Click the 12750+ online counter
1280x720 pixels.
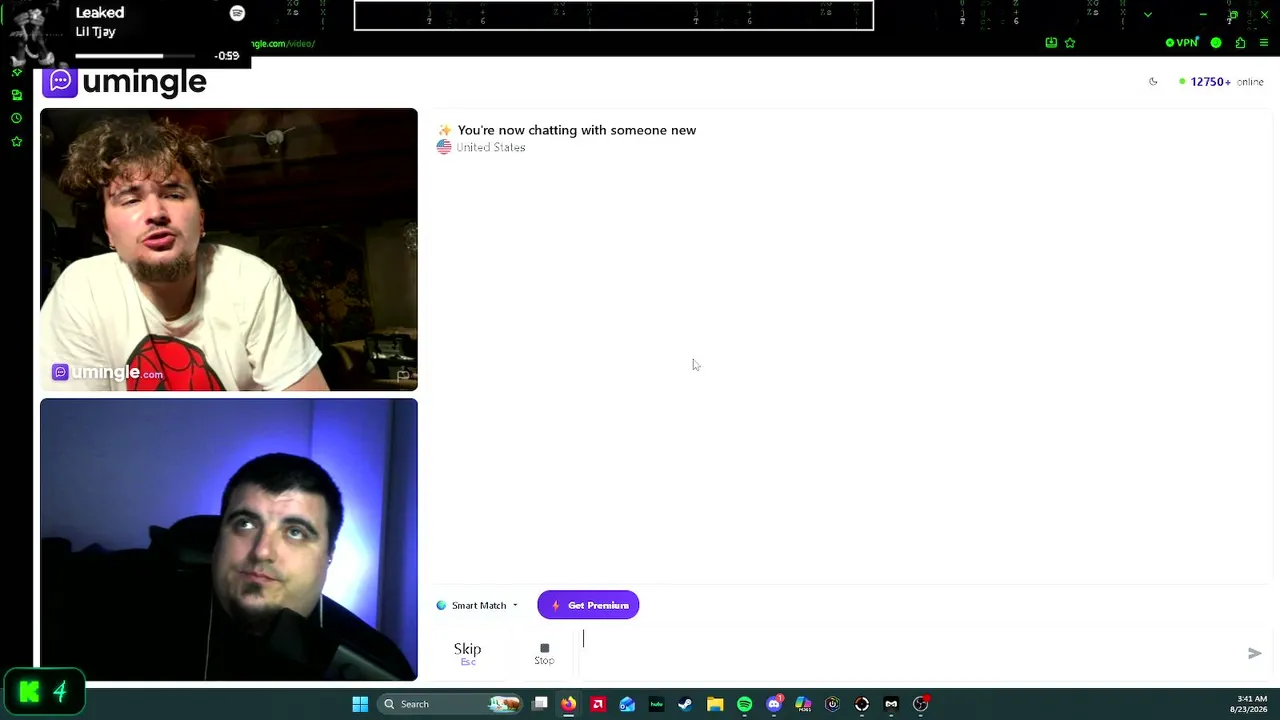(1221, 82)
